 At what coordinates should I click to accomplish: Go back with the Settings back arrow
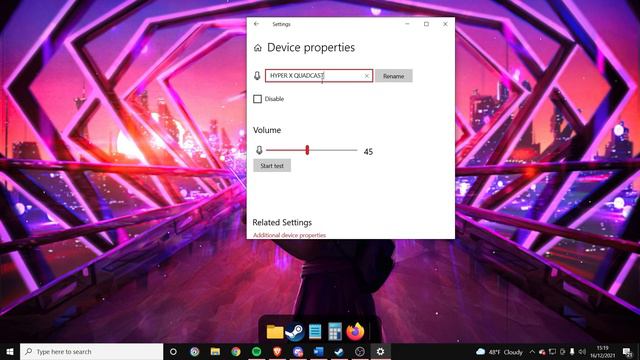[x=256, y=24]
